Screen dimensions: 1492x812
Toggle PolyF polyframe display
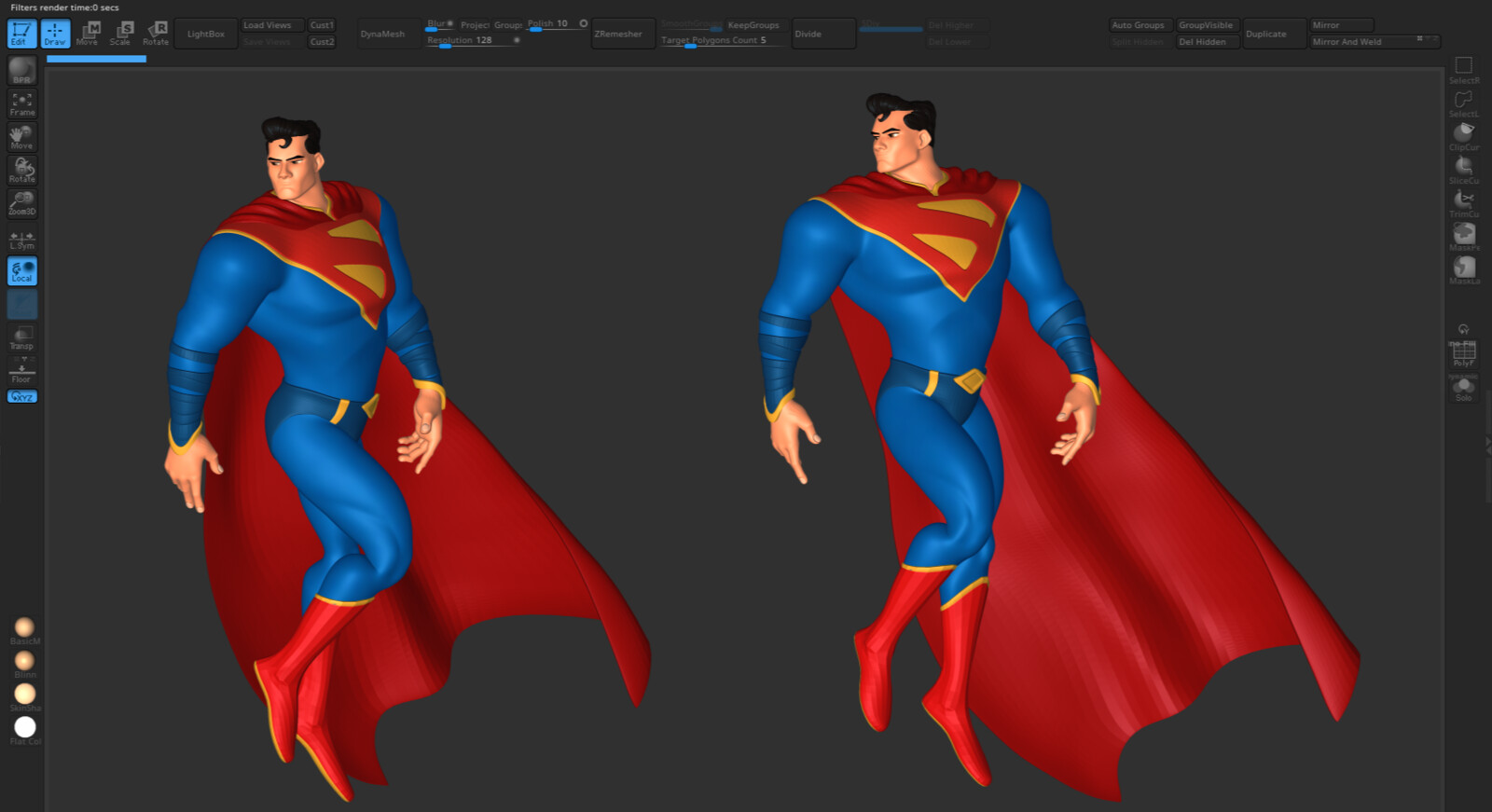1464,353
